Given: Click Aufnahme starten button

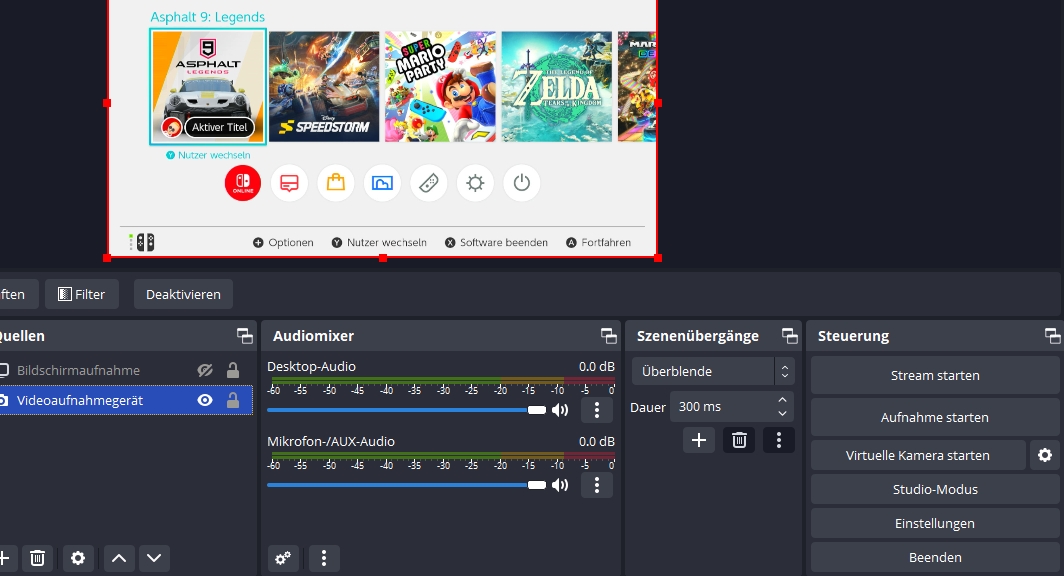Looking at the screenshot, I should 935,417.
